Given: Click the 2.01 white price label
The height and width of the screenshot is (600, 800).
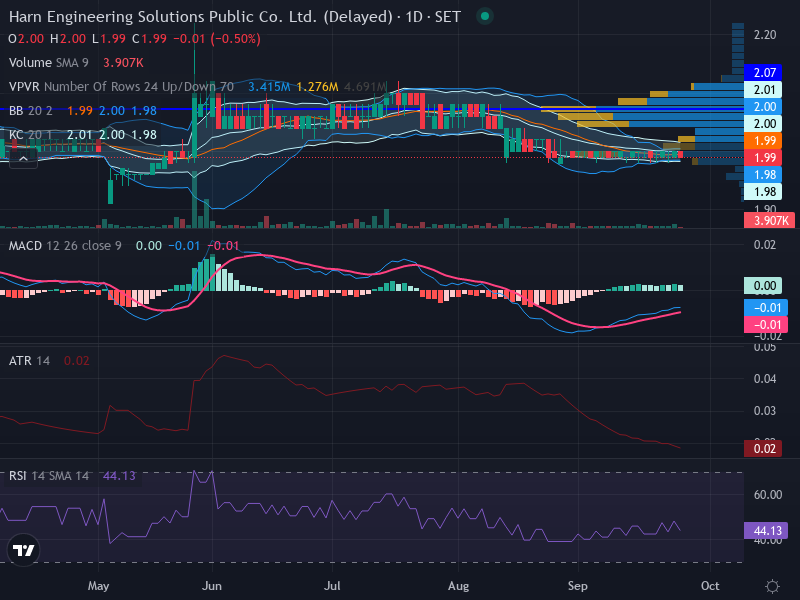Looking at the screenshot, I should point(763,90).
